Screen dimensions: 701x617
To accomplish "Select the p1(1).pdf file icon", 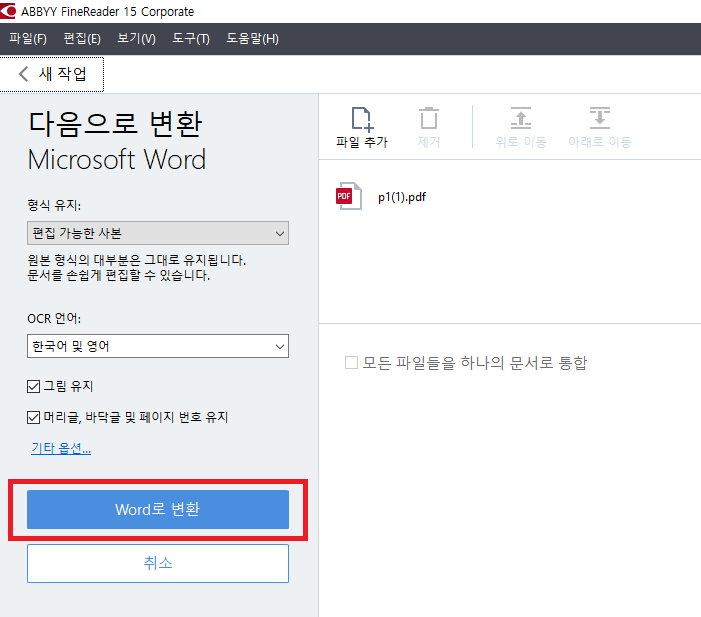I will click(x=348, y=196).
